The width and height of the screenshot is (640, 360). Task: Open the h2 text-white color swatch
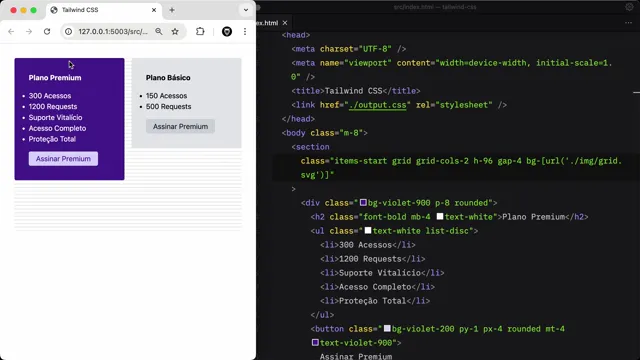click(440, 216)
